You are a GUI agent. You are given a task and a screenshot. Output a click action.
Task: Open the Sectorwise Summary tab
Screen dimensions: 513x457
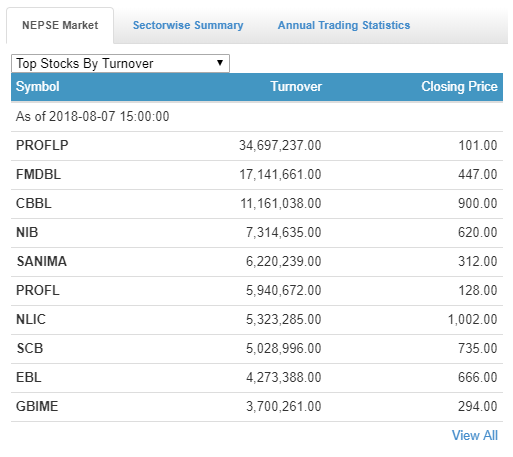click(188, 25)
